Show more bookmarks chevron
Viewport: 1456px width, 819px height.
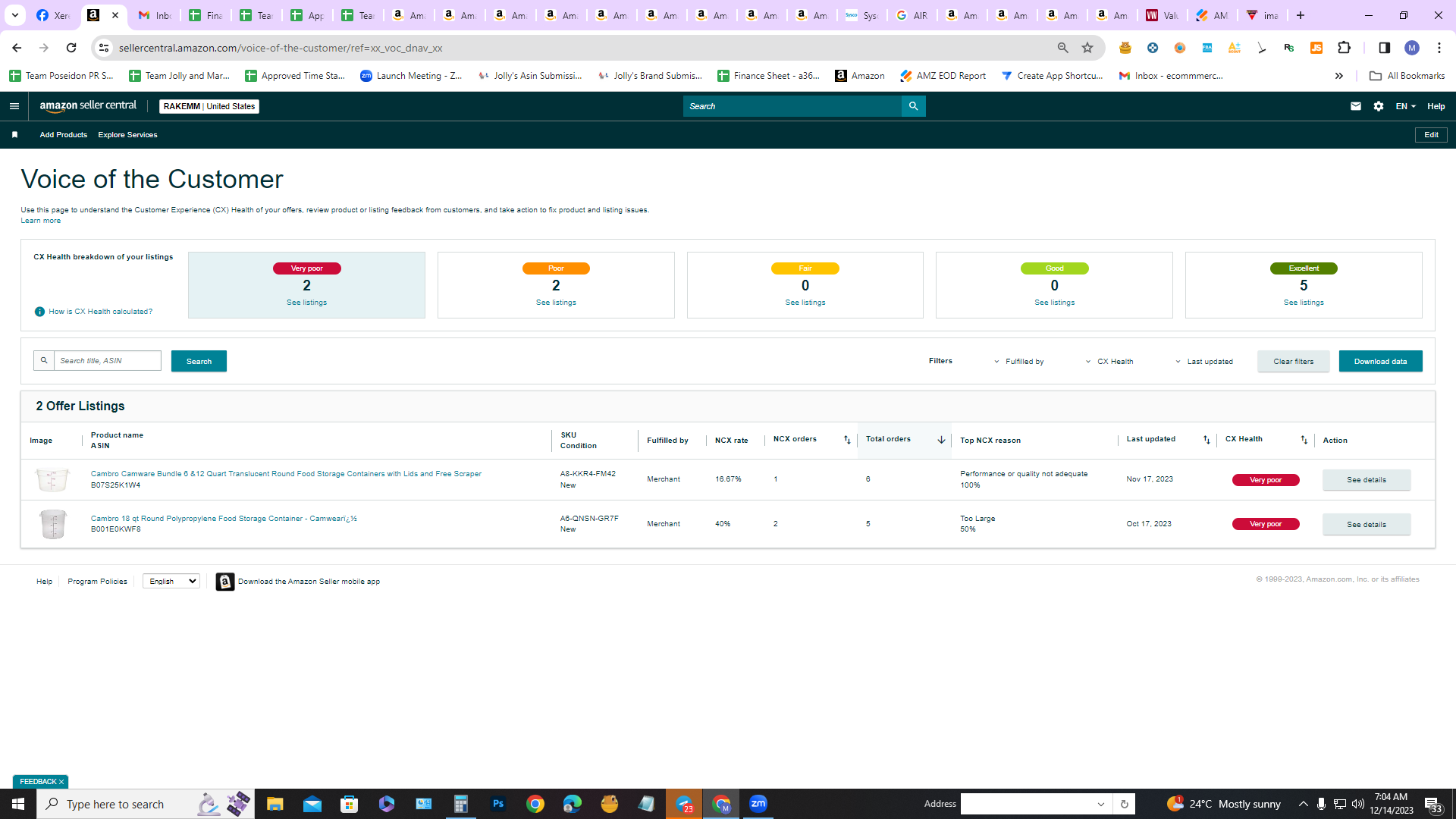(x=1339, y=76)
